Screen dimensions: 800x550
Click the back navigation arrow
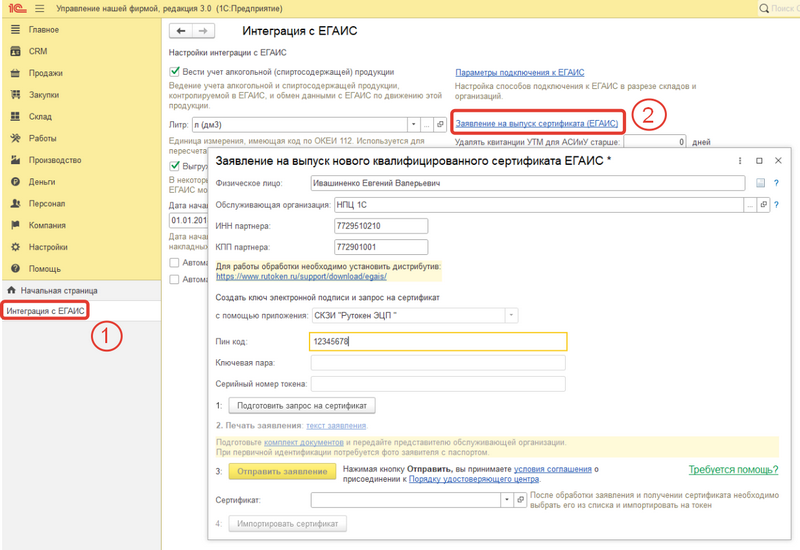181,31
